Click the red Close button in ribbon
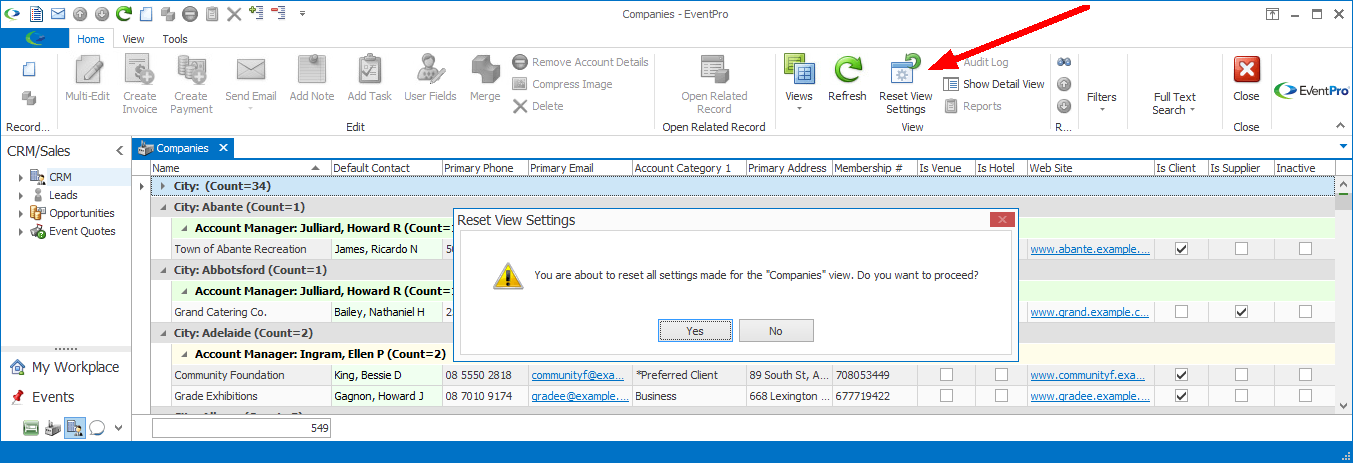This screenshot has height=463, width=1353. pos(1246,79)
